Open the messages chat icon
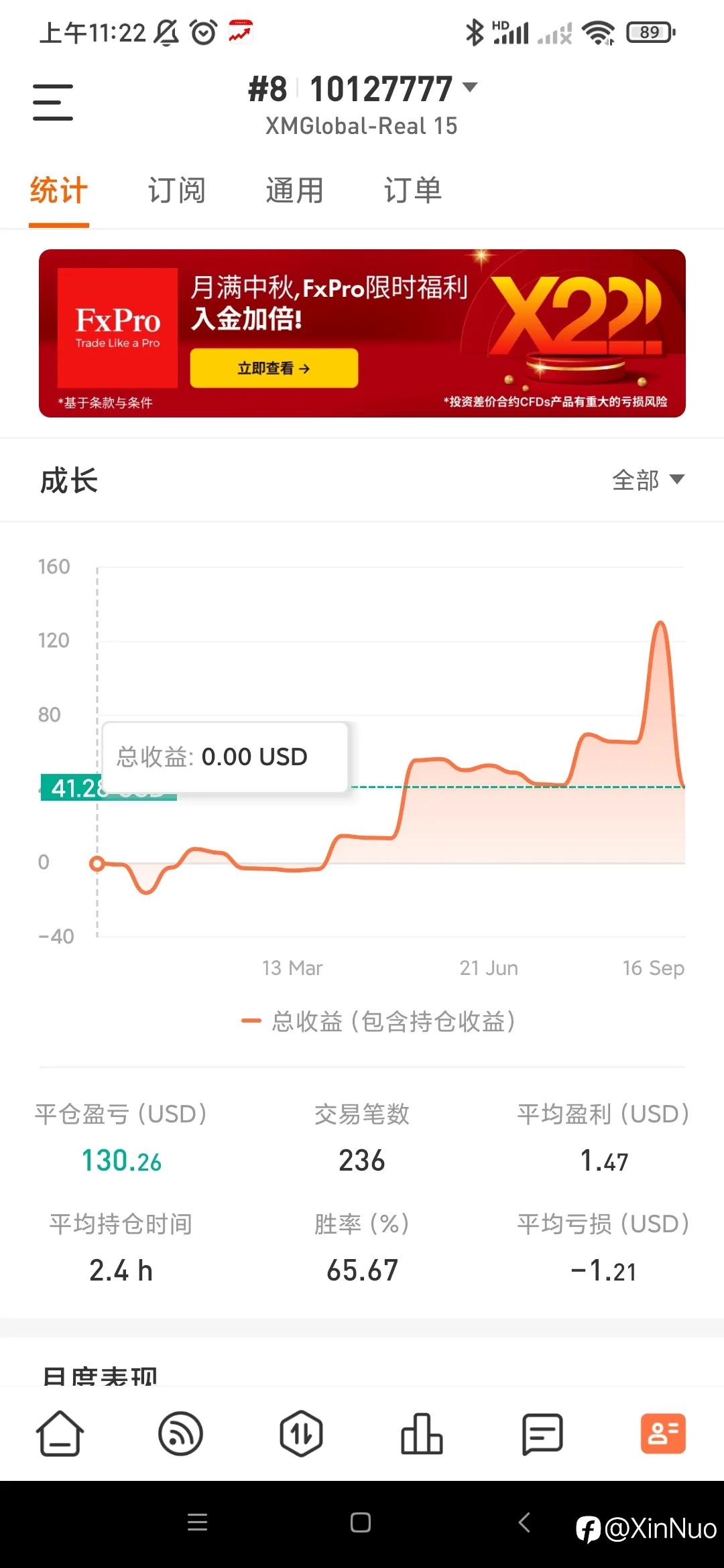Screen dimensions: 724x1568 (542, 1434)
